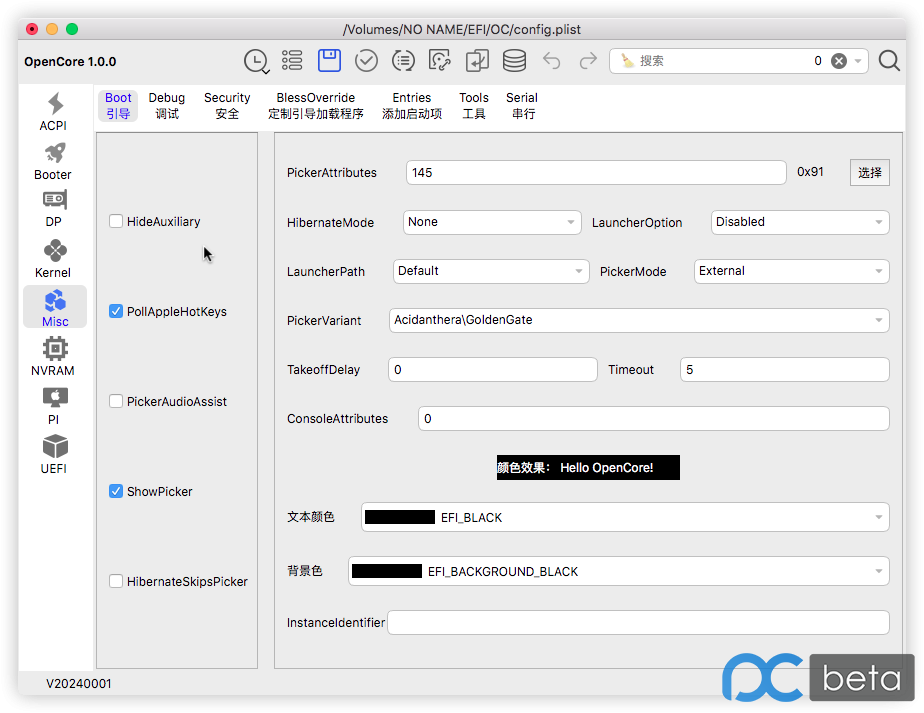
Task: Uncheck PollAppleHotKeys option
Action: coord(117,311)
